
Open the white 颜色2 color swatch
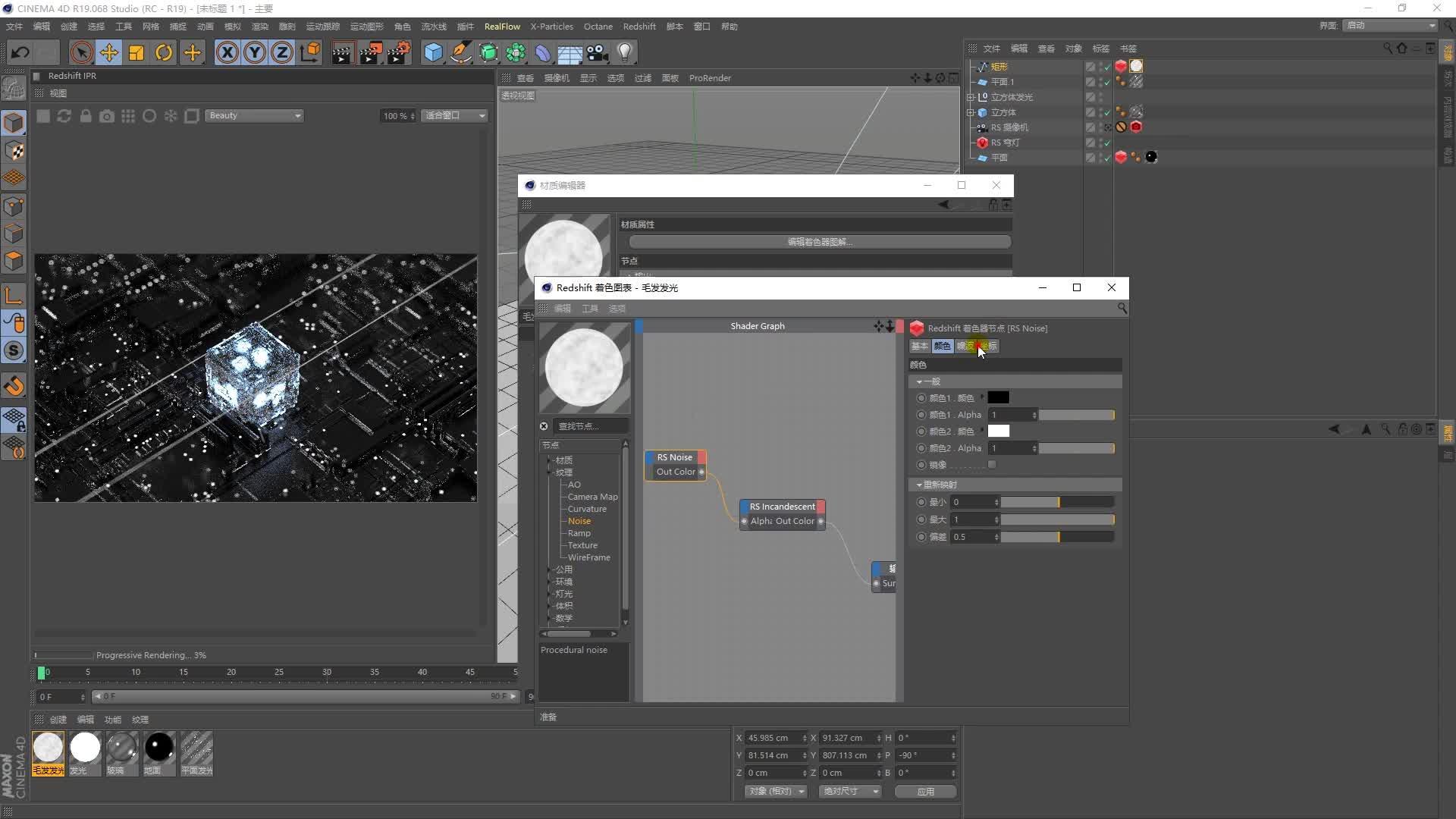click(998, 431)
